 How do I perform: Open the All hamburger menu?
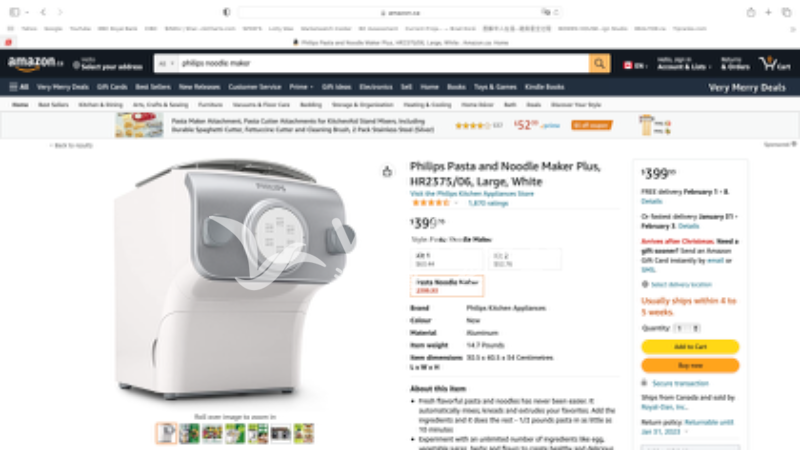[x=19, y=87]
